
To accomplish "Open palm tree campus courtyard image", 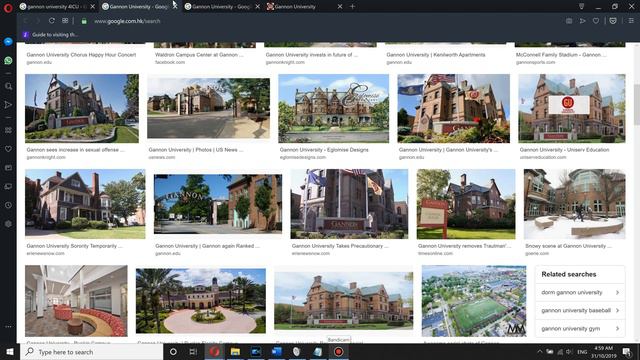I will 200,301.
